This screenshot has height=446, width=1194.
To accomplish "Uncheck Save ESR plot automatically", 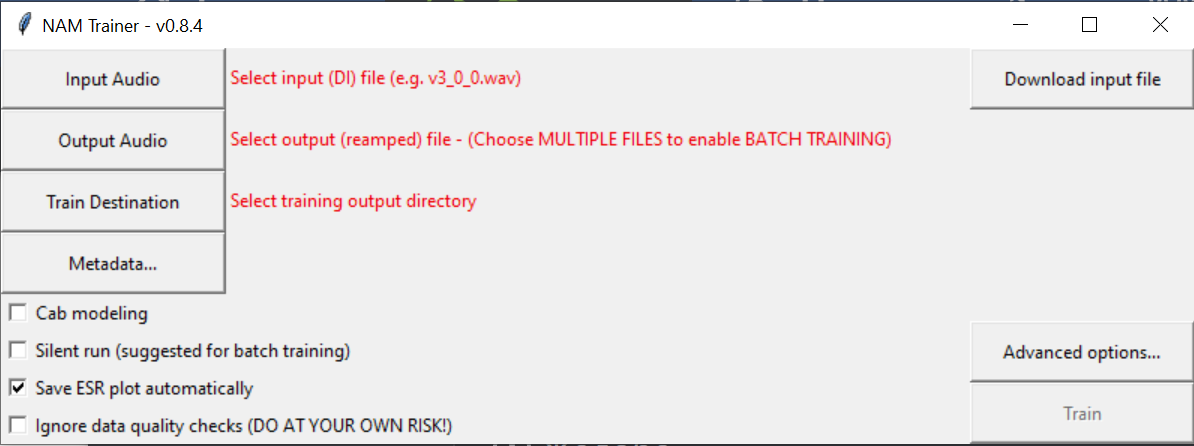I will coord(18,388).
